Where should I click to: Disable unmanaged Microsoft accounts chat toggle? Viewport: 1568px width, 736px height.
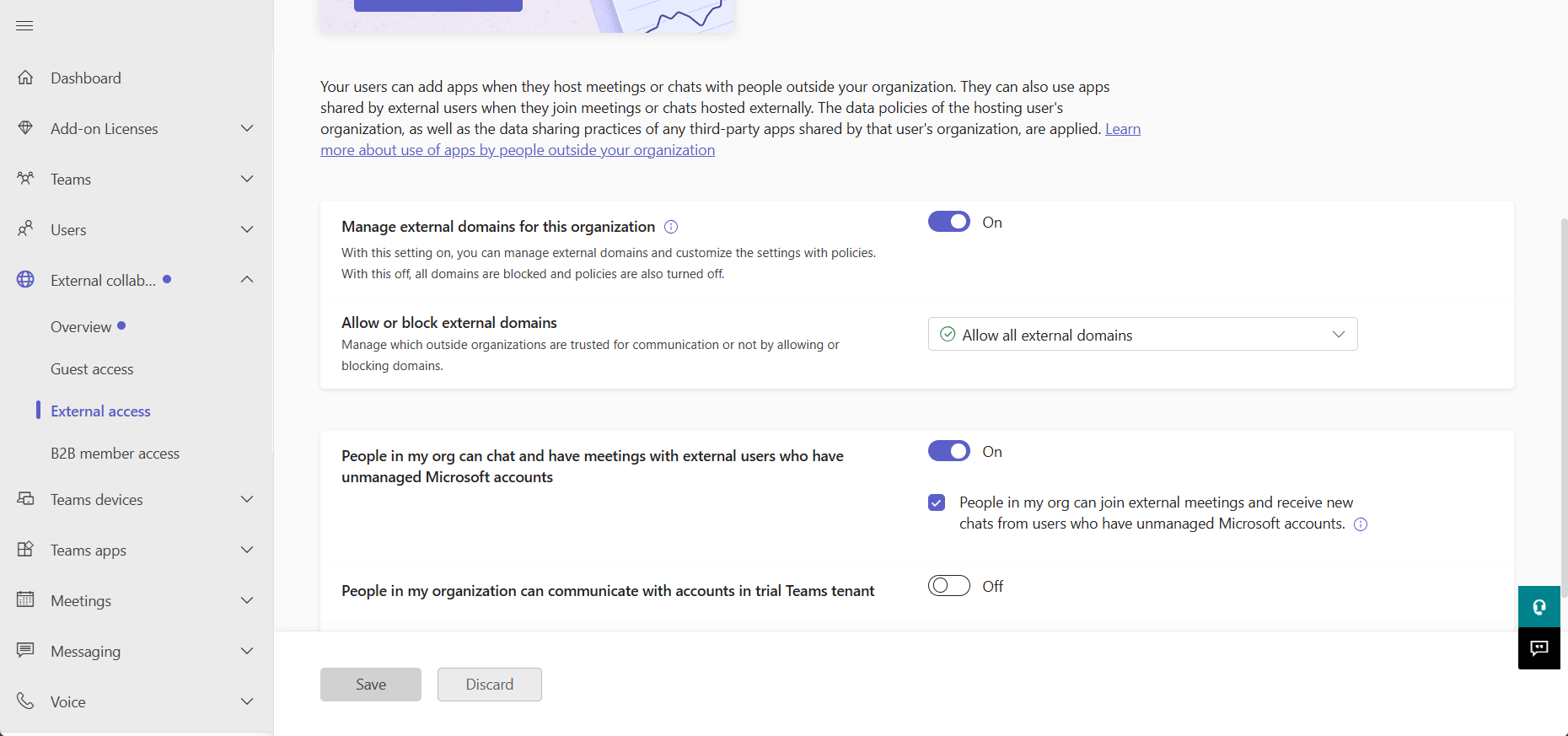[x=949, y=451]
